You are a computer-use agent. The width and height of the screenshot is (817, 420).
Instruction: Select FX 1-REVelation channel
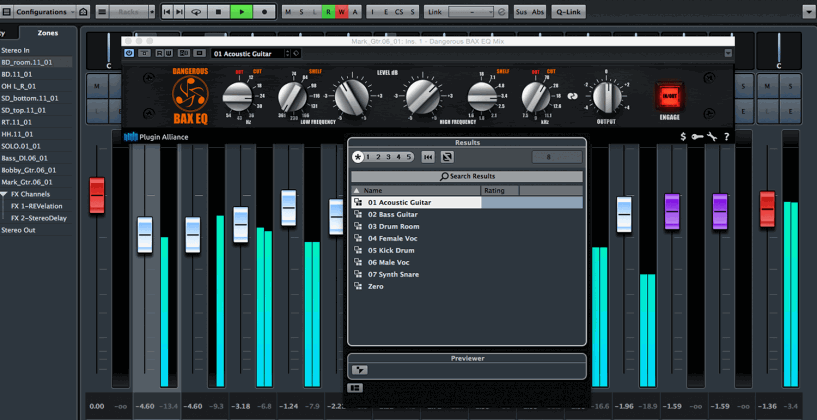pyautogui.click(x=36, y=206)
